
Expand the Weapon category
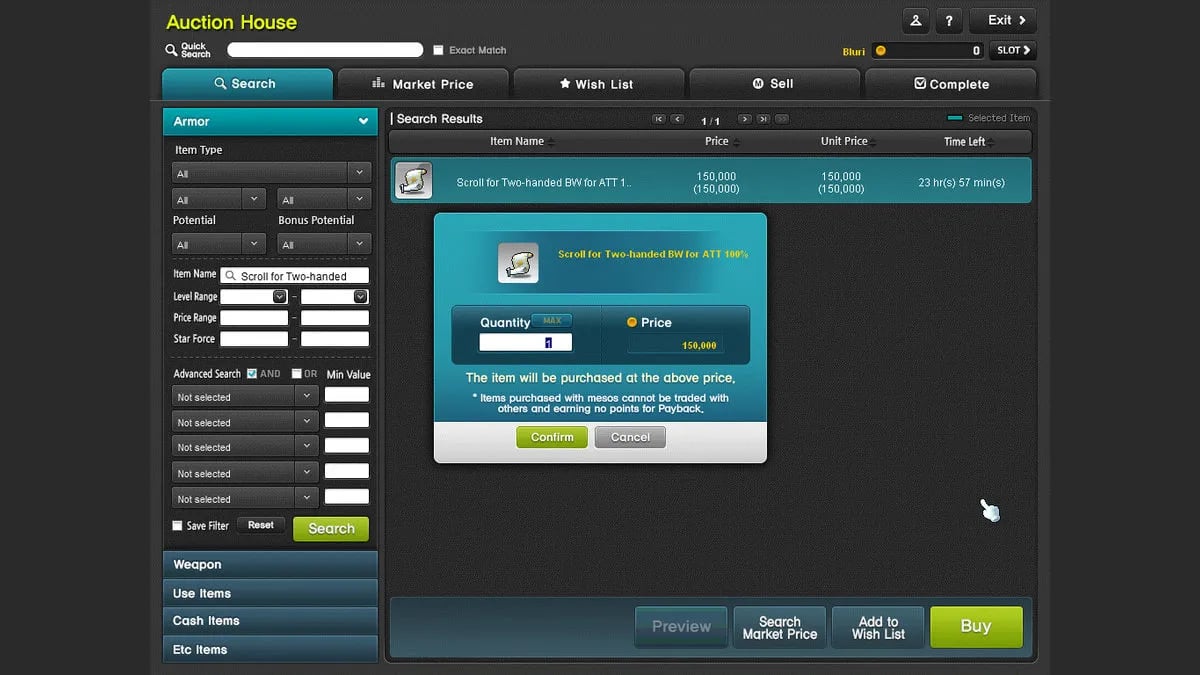(x=270, y=565)
